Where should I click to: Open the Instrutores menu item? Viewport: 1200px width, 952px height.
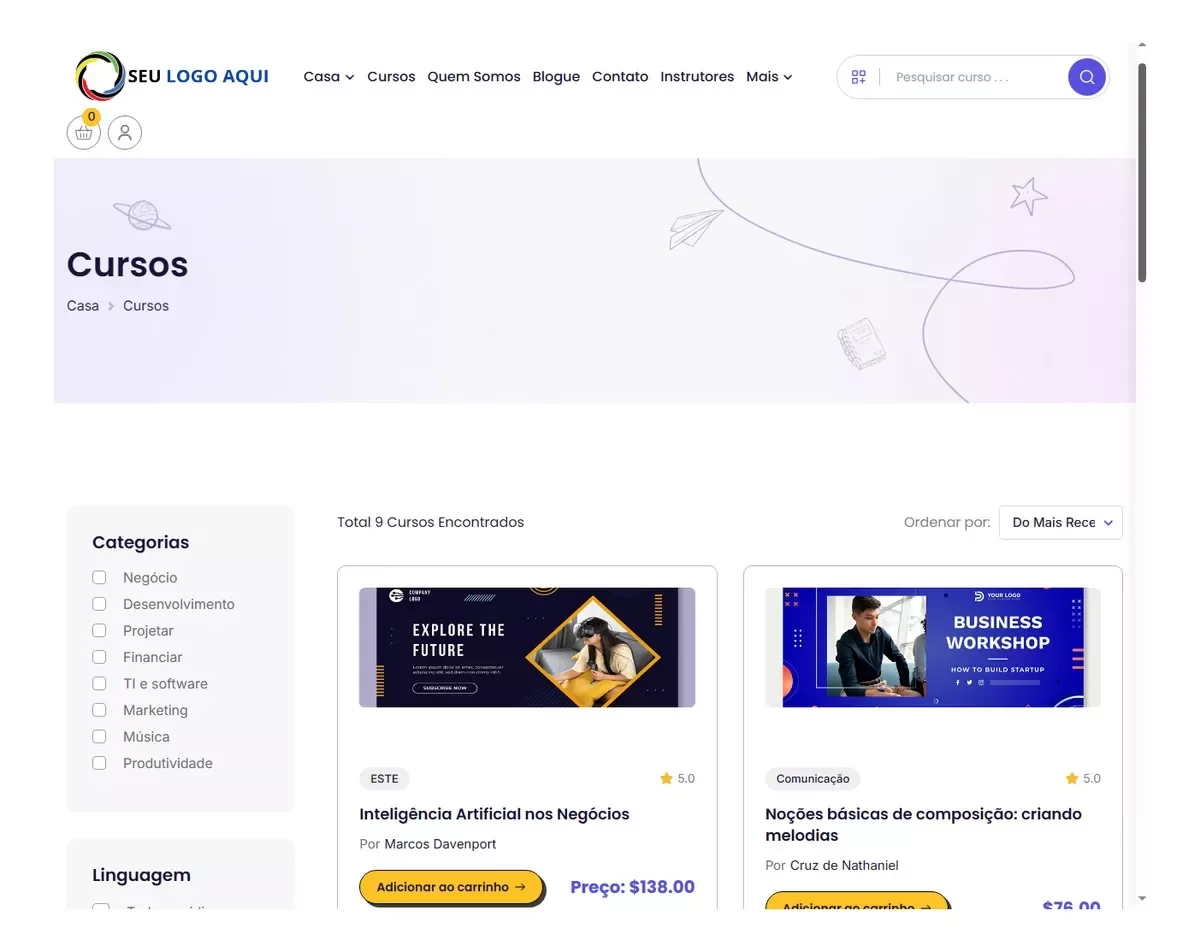[697, 77]
